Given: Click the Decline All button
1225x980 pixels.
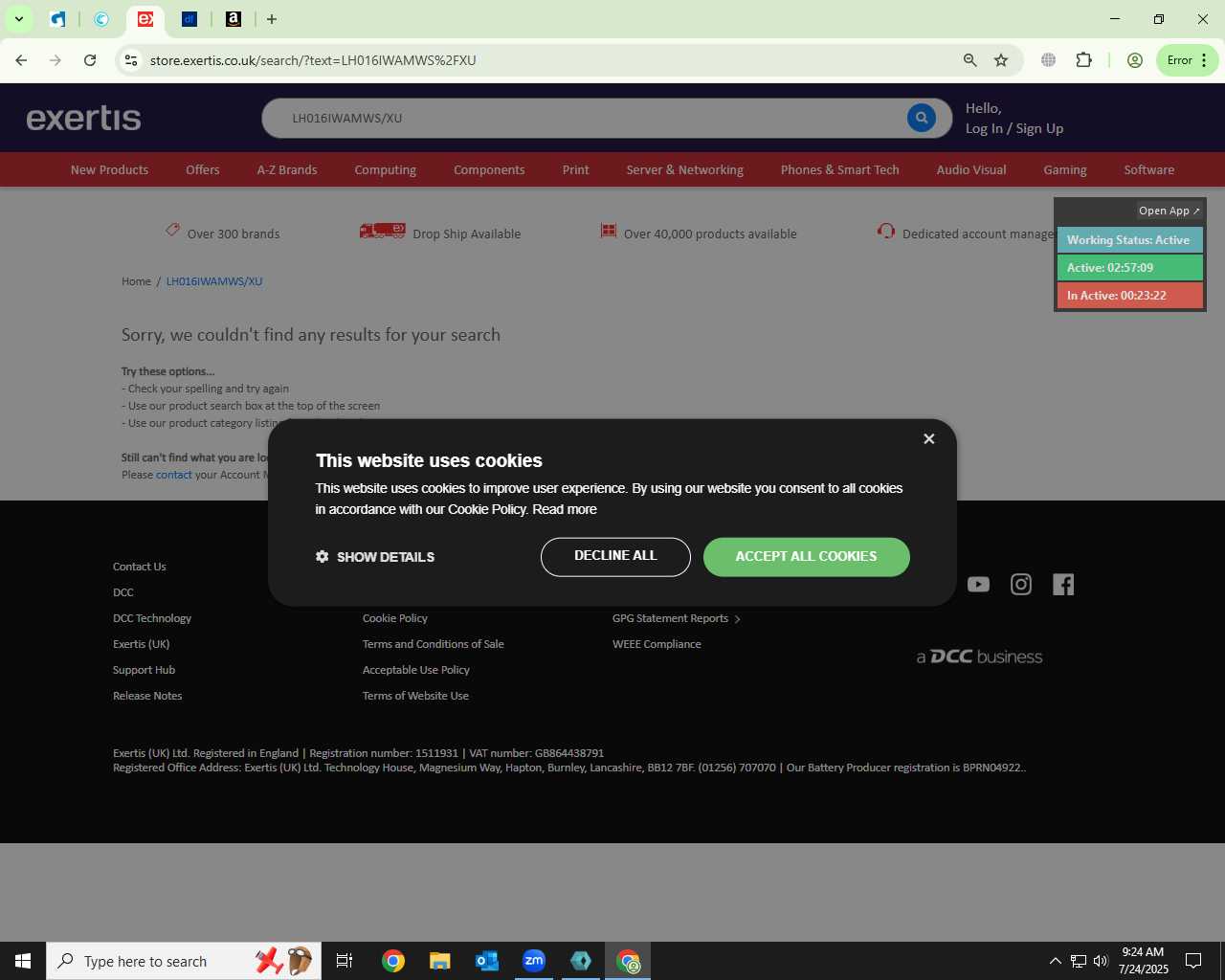Looking at the screenshot, I should tap(615, 557).
